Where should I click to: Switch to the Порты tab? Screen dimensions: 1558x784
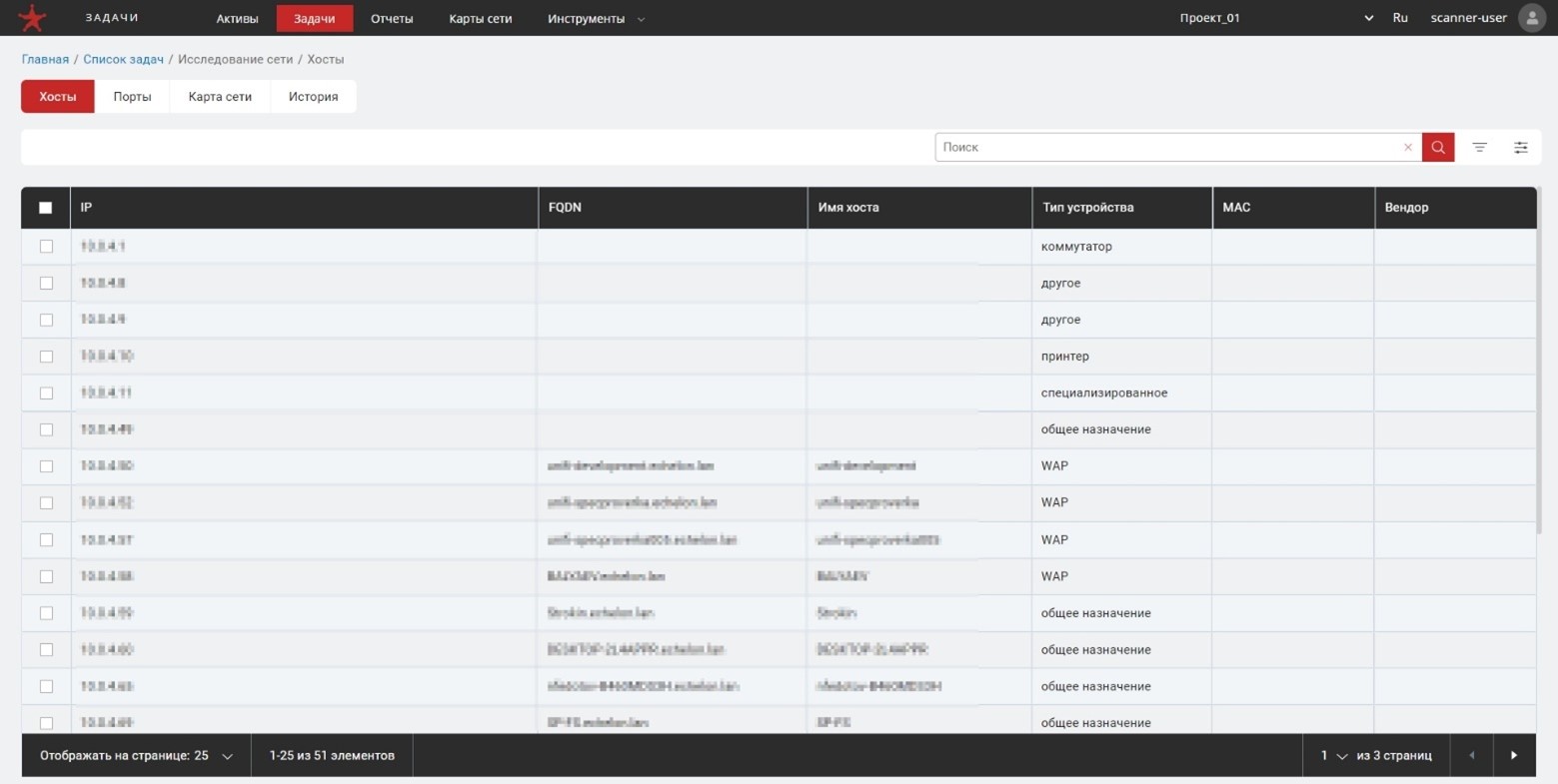coord(132,97)
